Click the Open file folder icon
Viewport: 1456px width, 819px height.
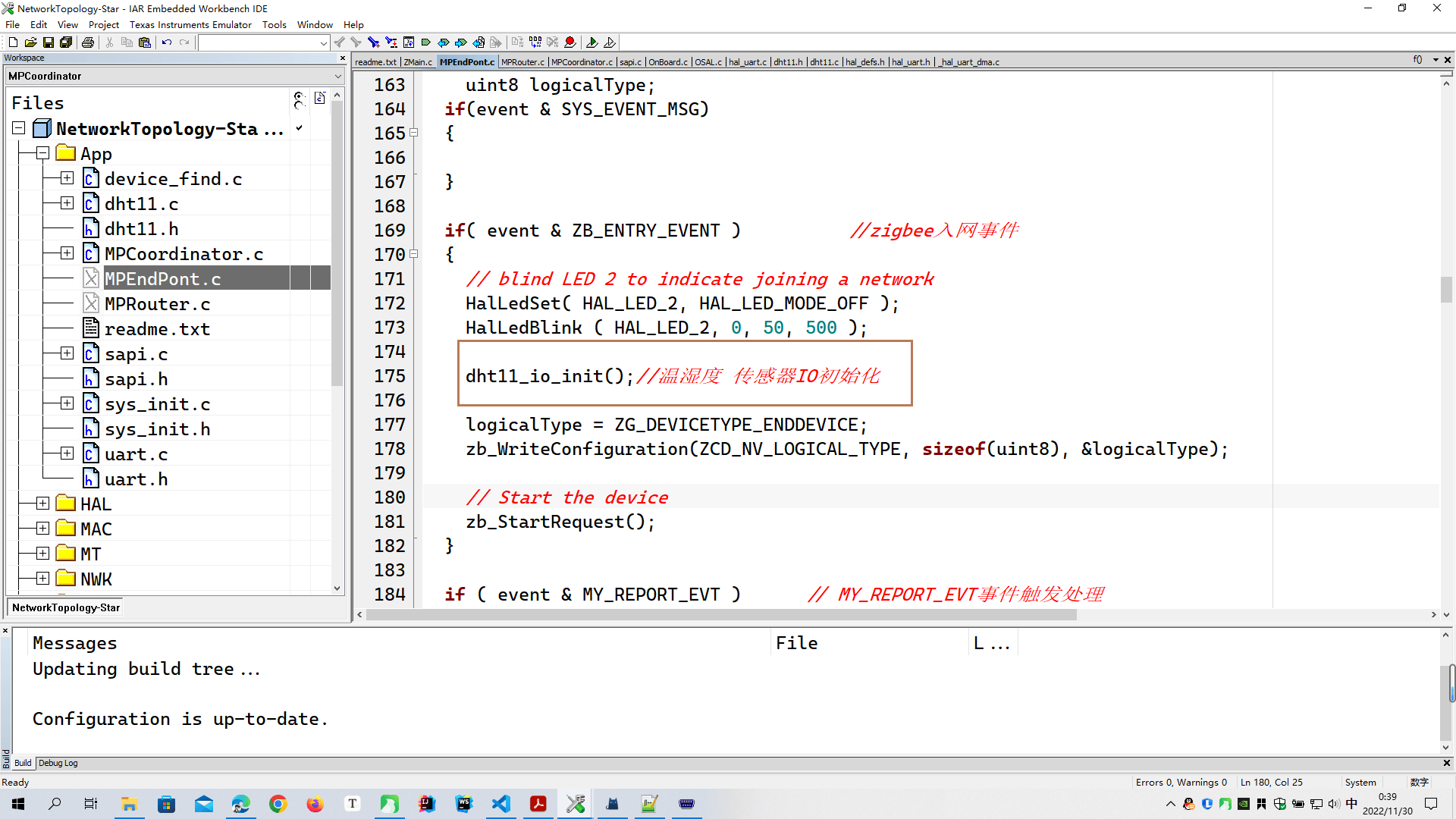[30, 42]
